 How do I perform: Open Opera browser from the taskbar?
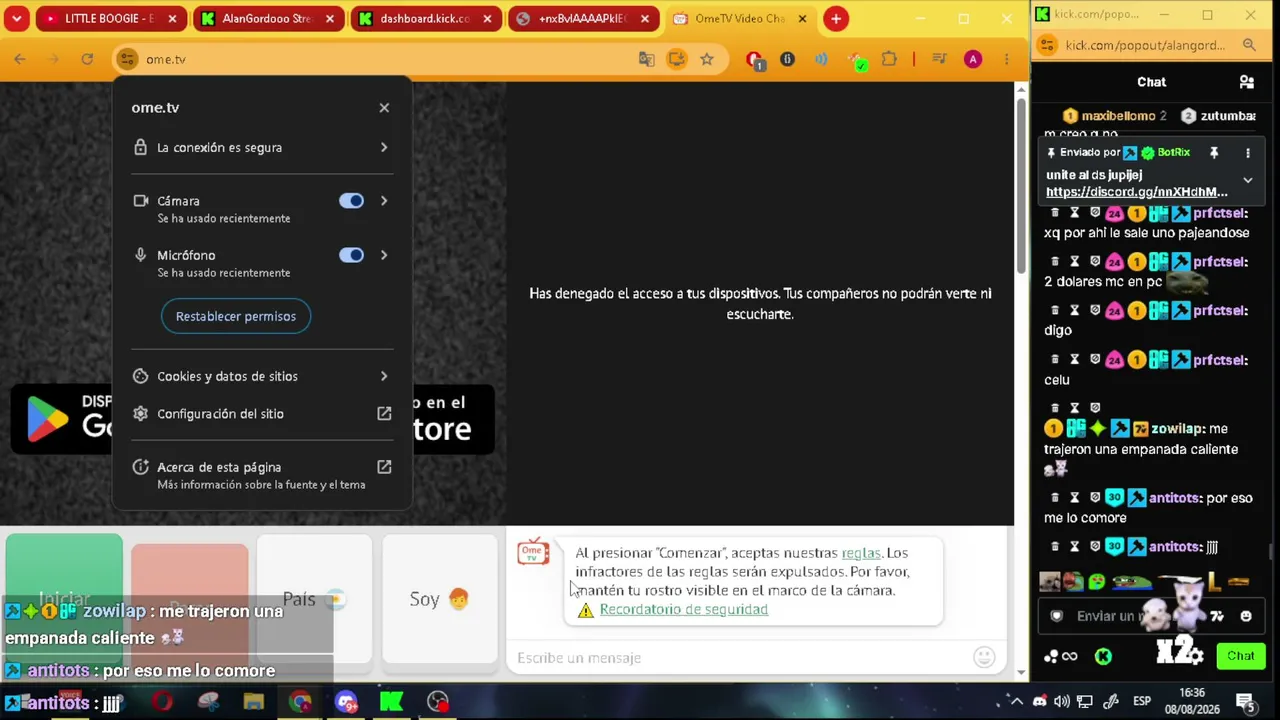(x=162, y=702)
